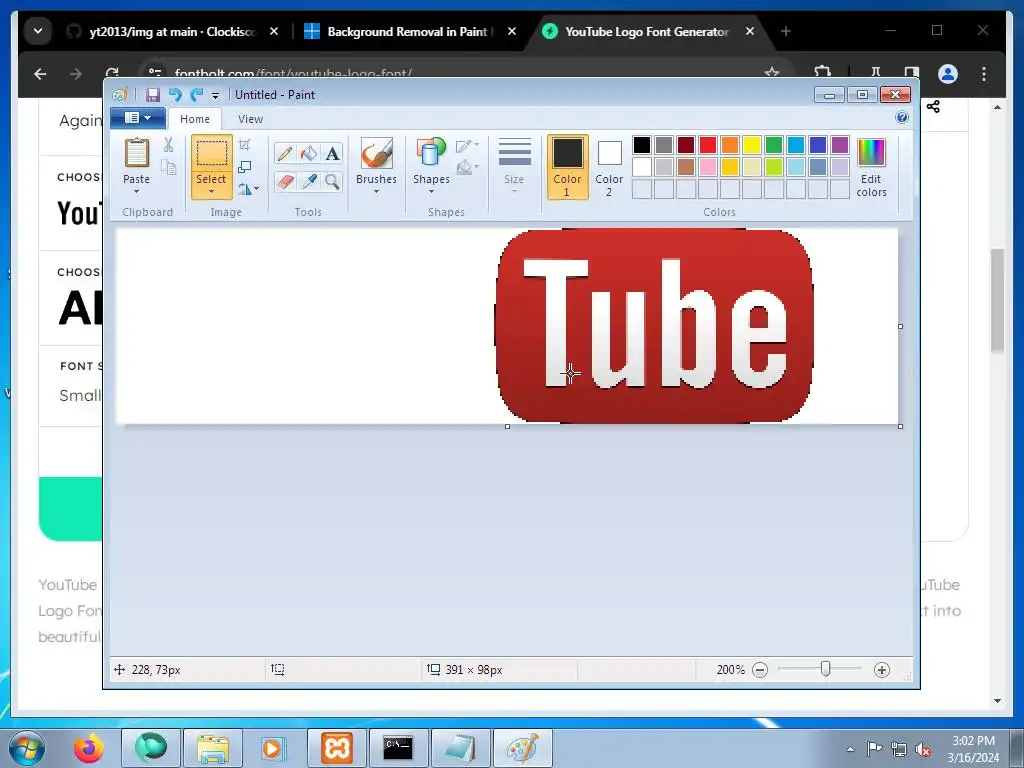Screen dimensions: 1024x768
Task: Open Firefox from the taskbar
Action: click(x=89, y=748)
